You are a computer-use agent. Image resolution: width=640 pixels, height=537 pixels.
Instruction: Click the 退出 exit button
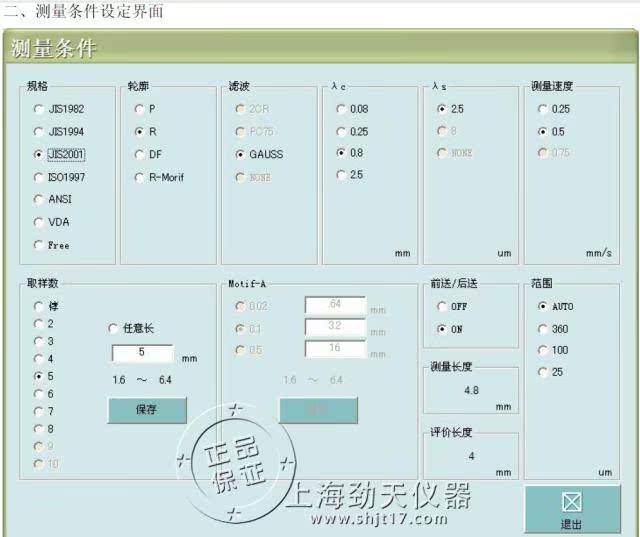click(571, 510)
